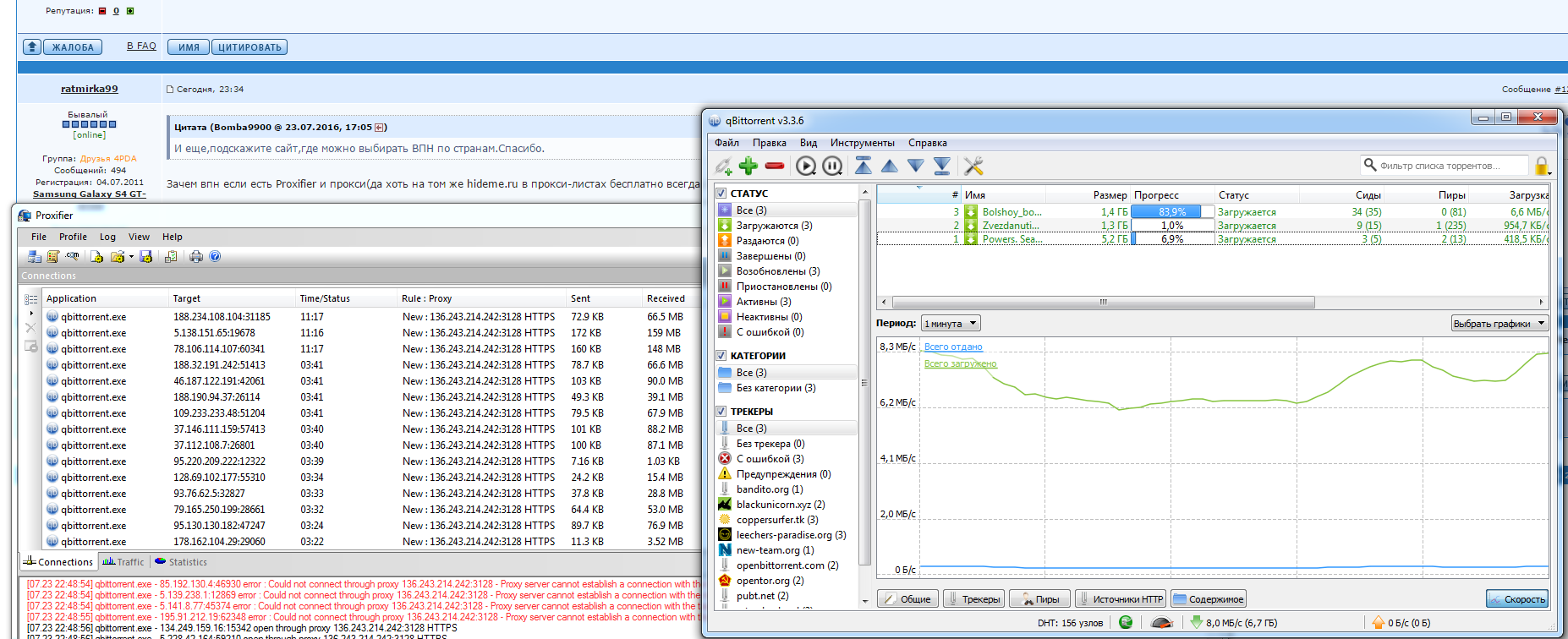Open the Пиры tab in qBittorrent
The height and width of the screenshot is (639, 1568).
1039,599
